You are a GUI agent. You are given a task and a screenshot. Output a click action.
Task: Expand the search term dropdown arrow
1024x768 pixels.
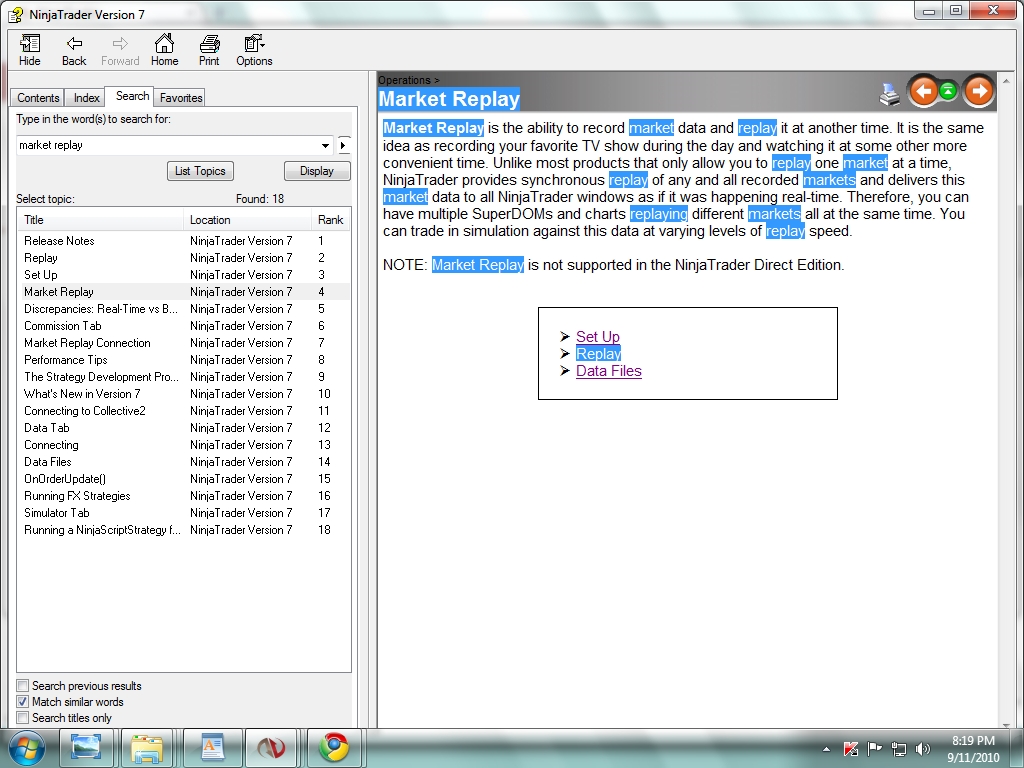coord(325,145)
